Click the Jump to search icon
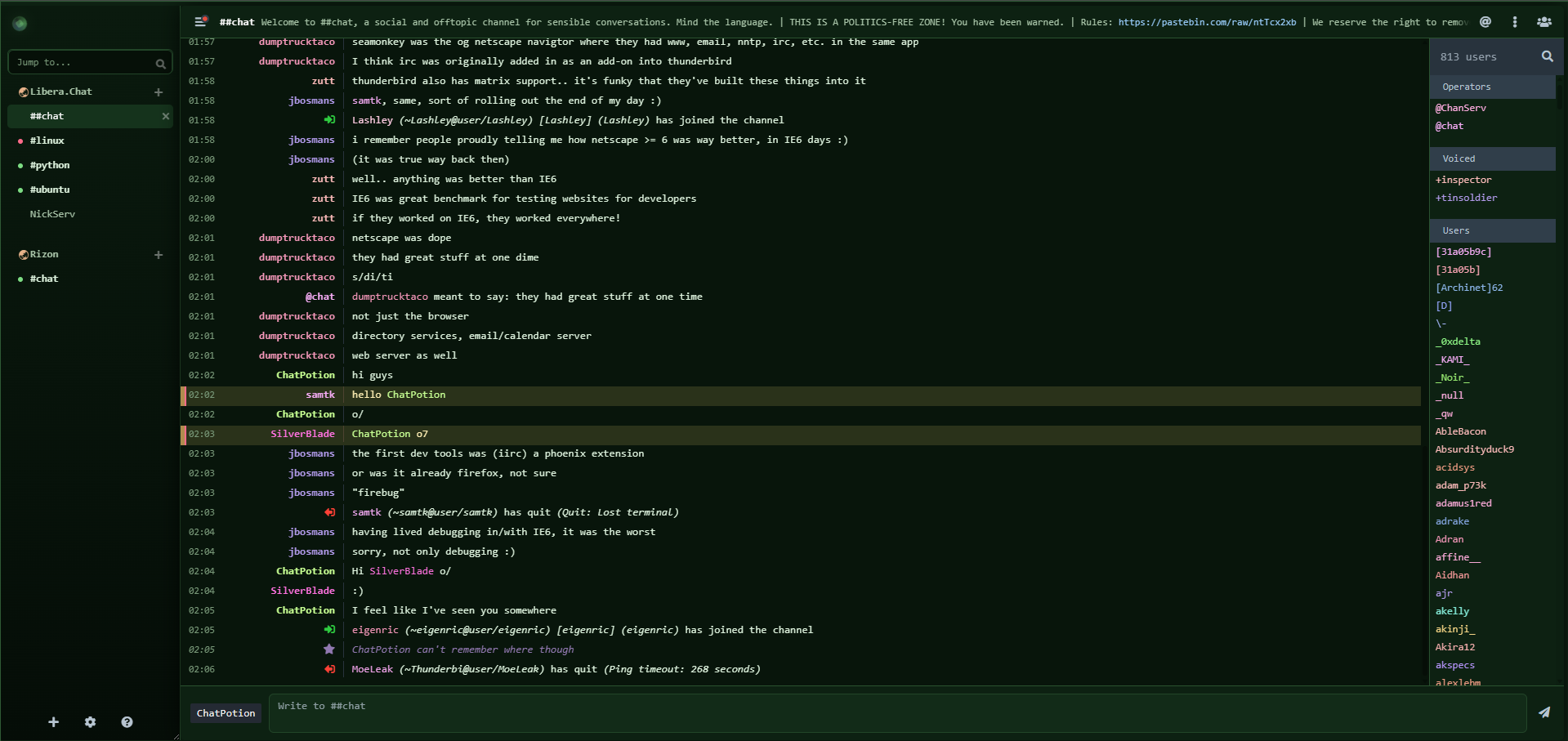1568x741 pixels. click(161, 63)
